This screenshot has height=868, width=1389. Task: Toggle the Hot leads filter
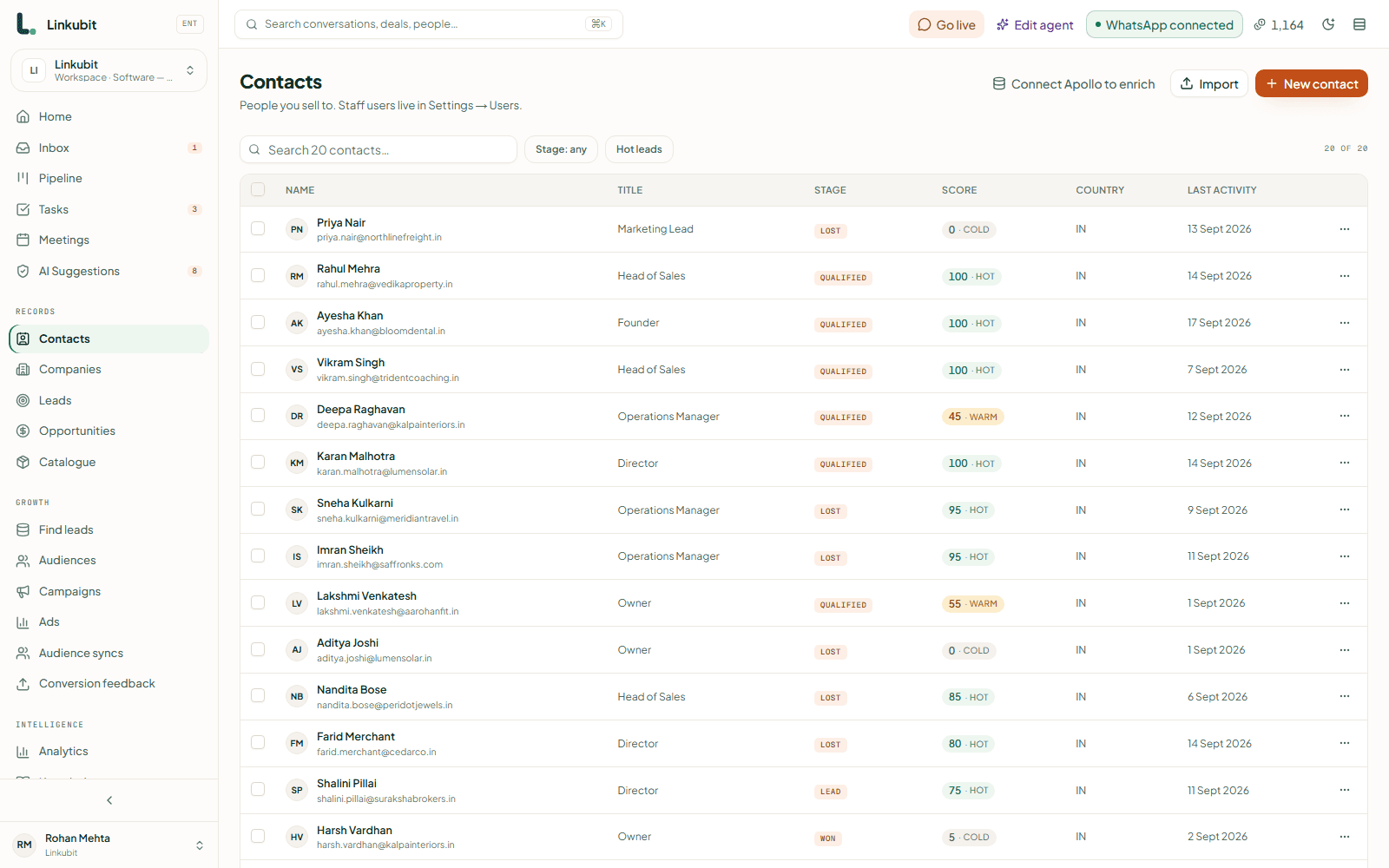click(x=639, y=149)
